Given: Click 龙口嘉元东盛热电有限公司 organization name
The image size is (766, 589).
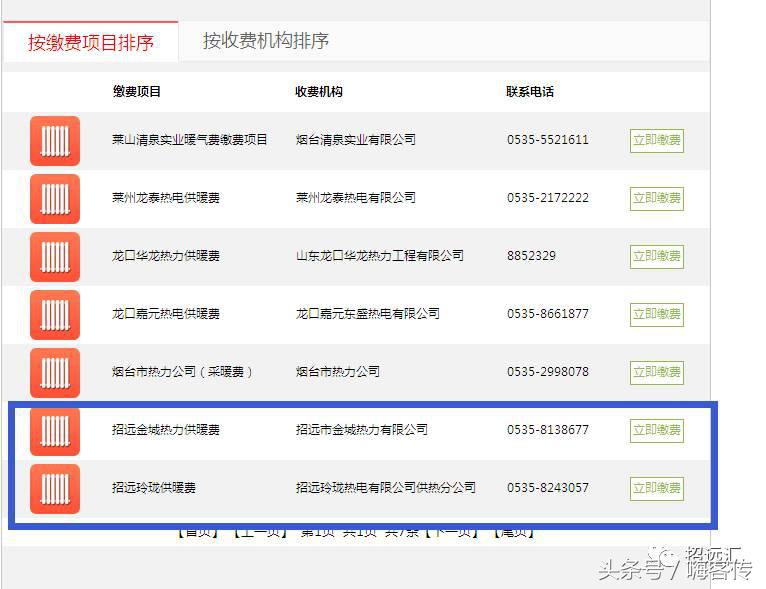Looking at the screenshot, I should [367, 314].
